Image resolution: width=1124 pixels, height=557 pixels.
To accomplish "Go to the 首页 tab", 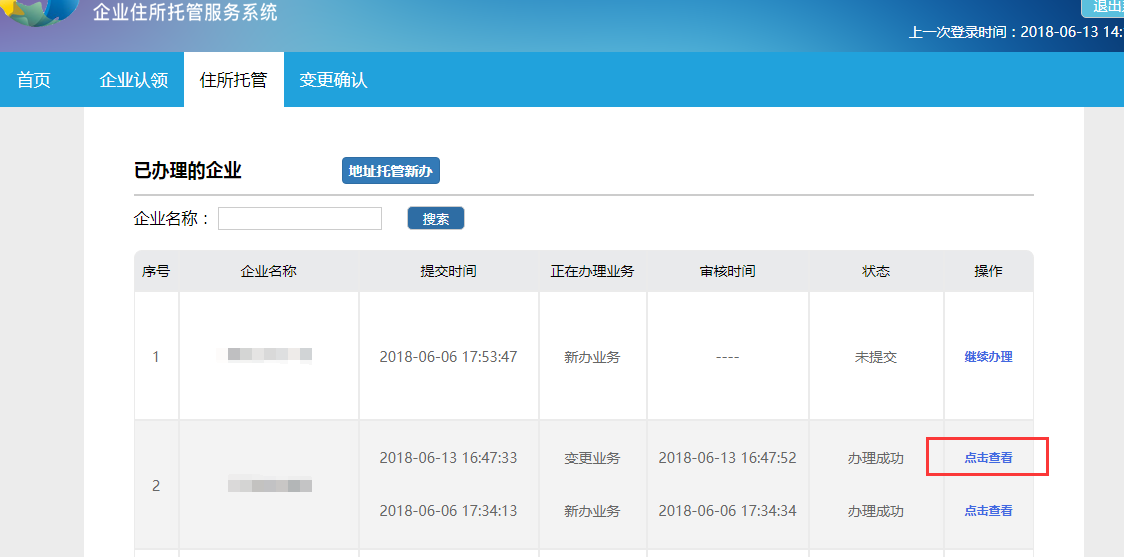I will (x=34, y=80).
